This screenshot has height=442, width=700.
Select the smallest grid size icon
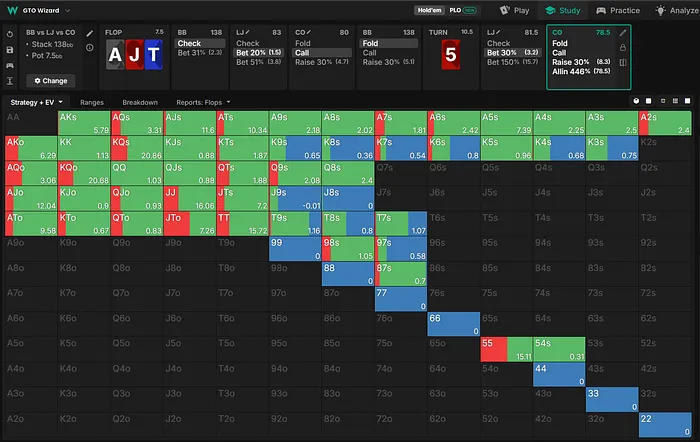tap(663, 101)
